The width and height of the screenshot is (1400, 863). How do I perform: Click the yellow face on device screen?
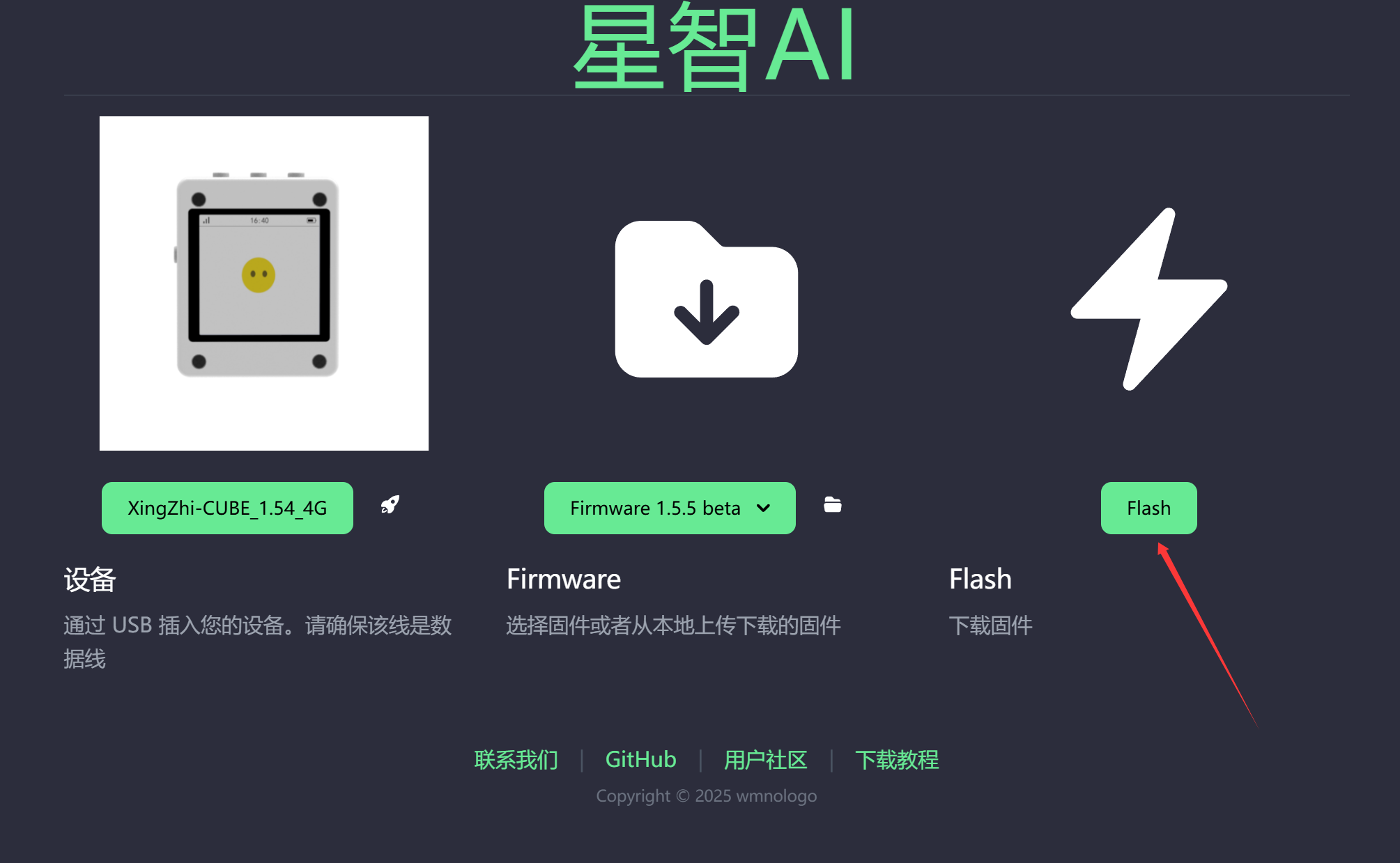tap(259, 275)
